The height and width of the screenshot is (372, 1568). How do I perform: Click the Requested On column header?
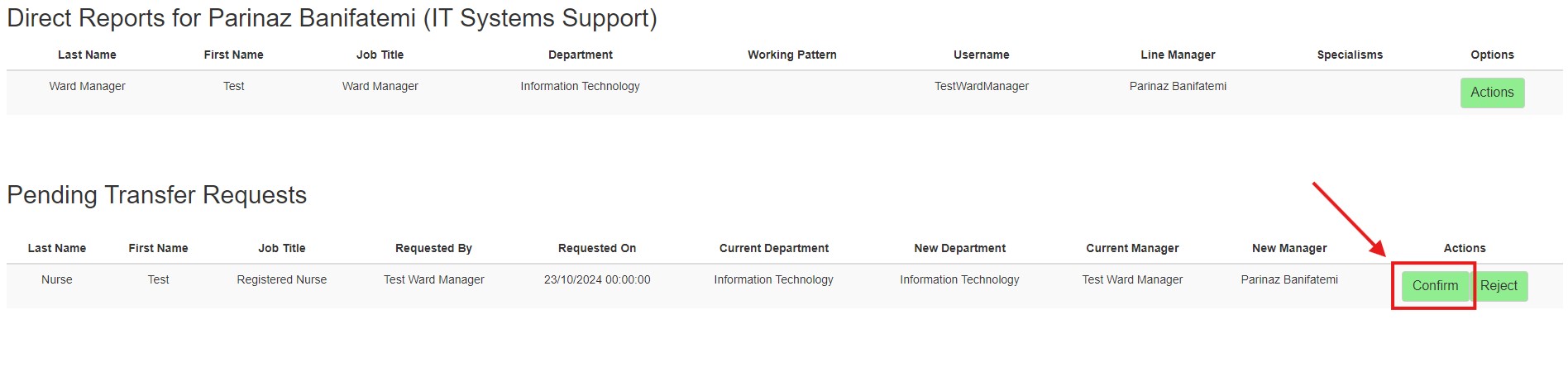597,248
